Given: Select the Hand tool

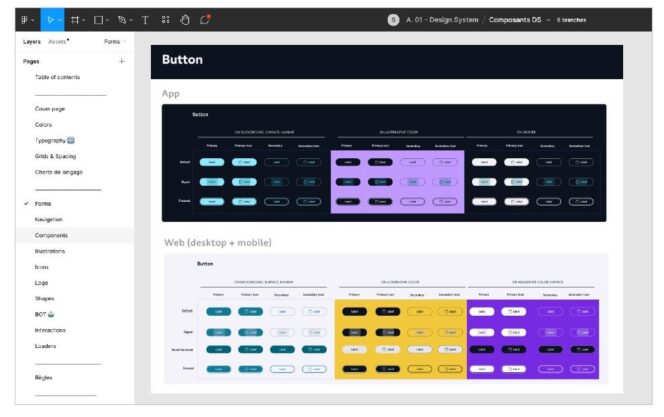Looking at the screenshot, I should point(185,19).
